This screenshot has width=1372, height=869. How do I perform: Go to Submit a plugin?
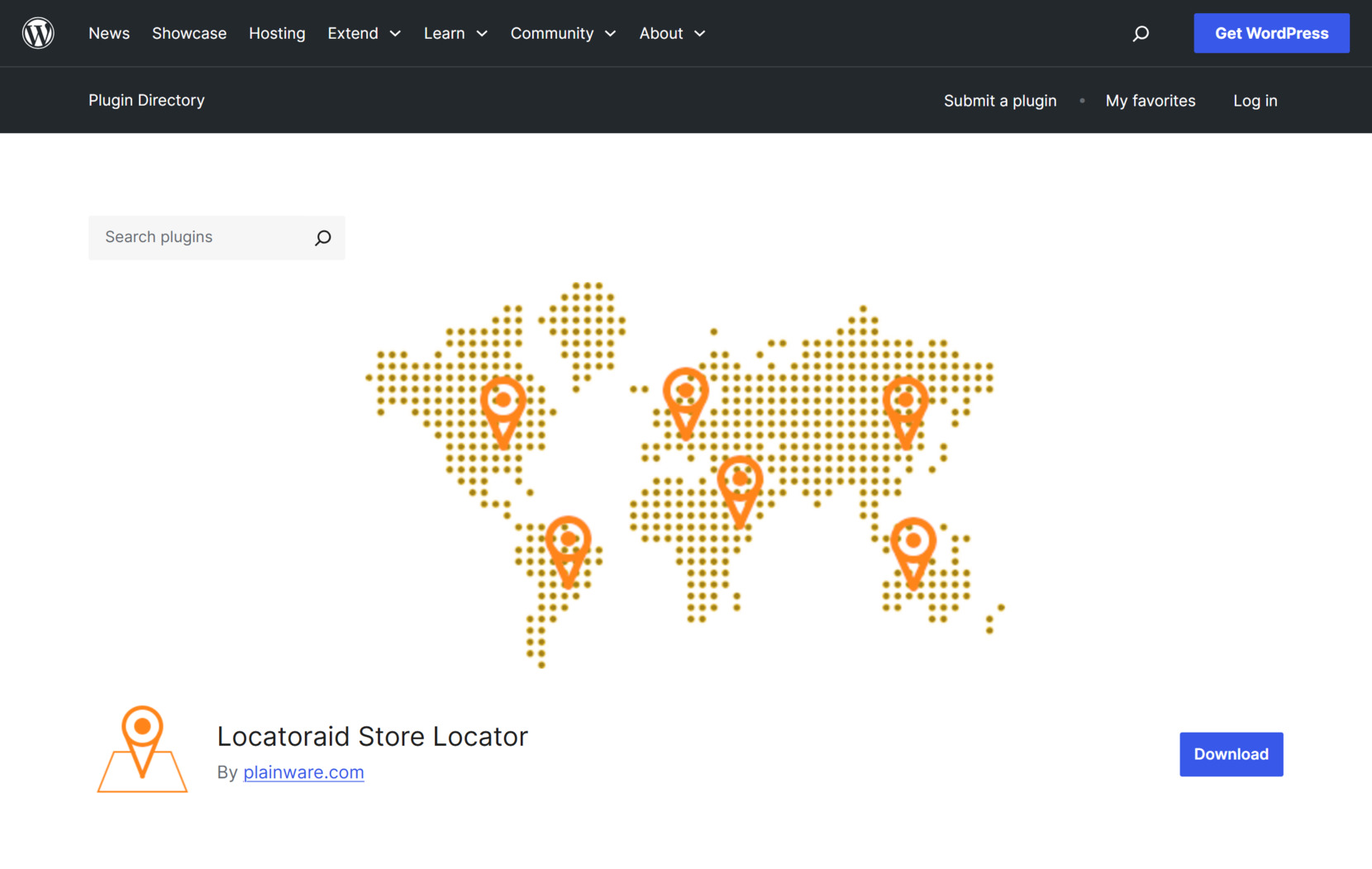pos(1000,100)
